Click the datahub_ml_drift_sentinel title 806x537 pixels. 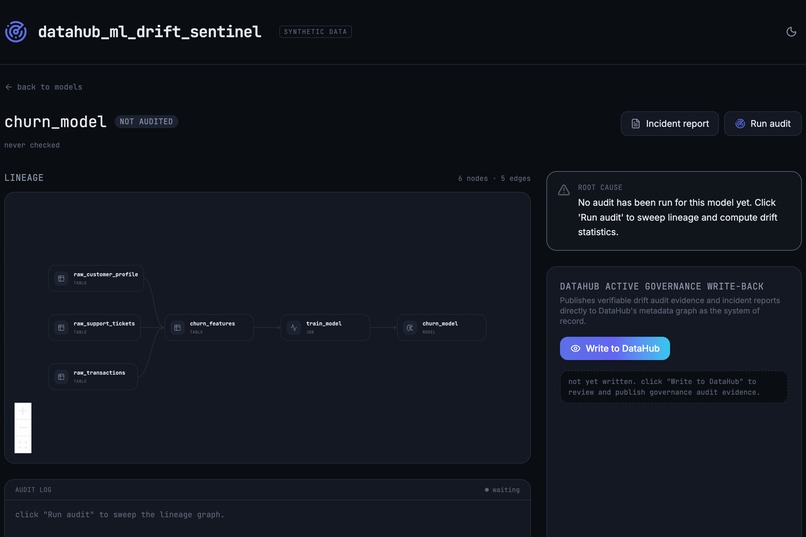click(x=150, y=32)
